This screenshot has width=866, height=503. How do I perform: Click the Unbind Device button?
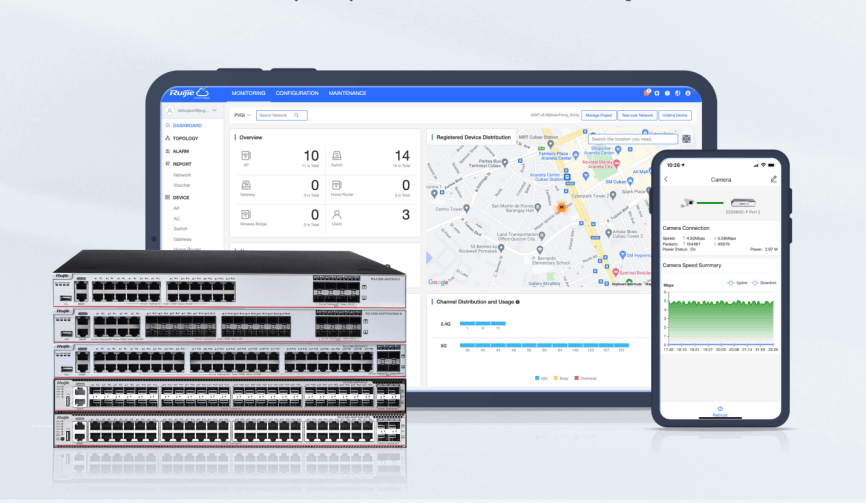tap(675, 115)
